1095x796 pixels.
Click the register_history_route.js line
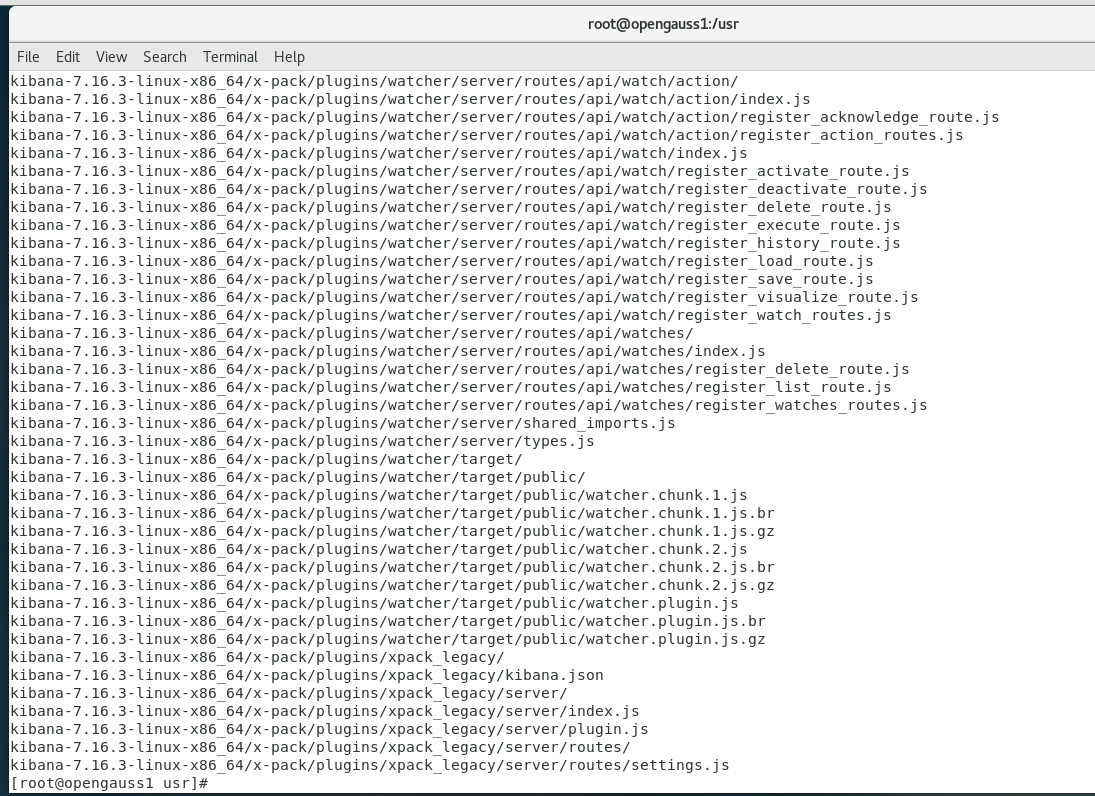(455, 244)
